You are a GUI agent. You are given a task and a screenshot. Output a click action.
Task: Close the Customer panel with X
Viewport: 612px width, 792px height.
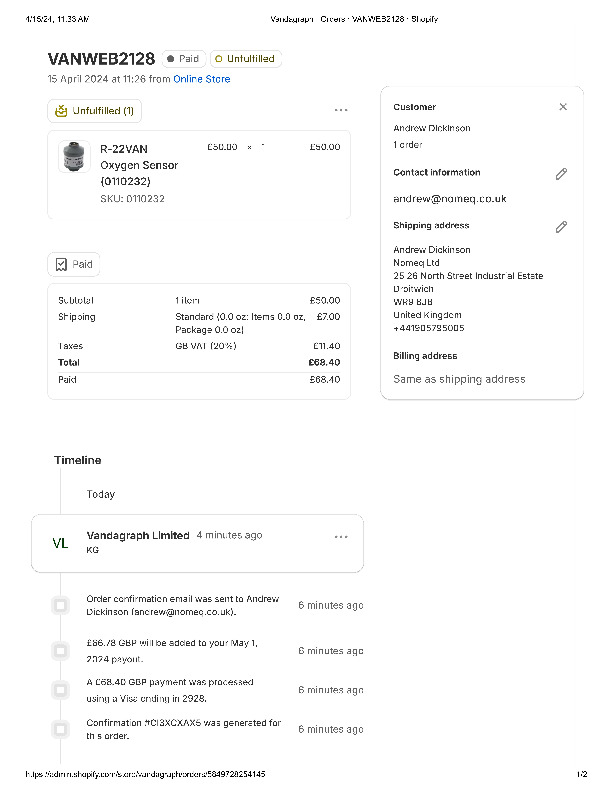tap(563, 107)
